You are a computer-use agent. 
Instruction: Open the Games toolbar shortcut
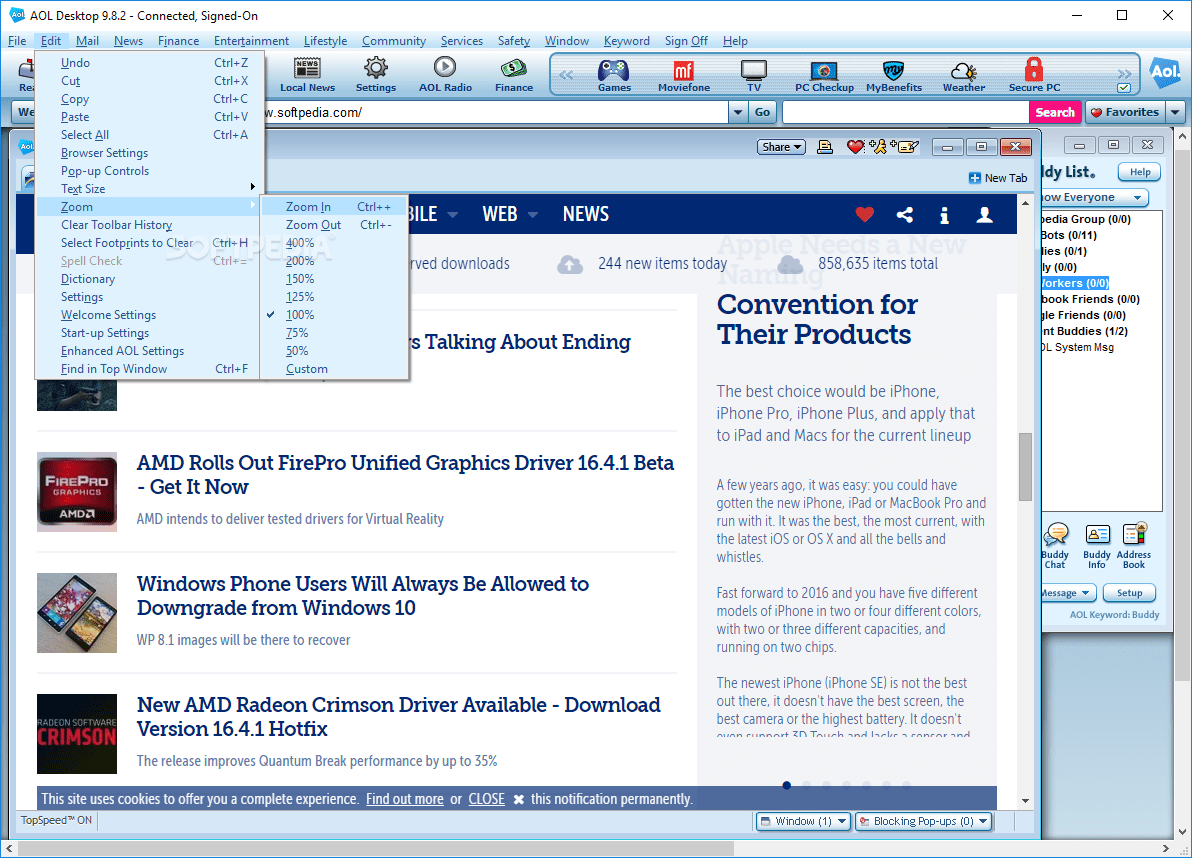pos(614,75)
